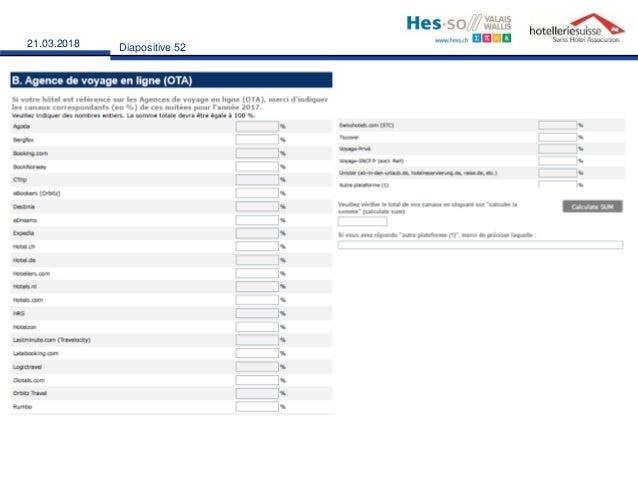The image size is (638, 479).
Task: Click the Olotels.com percentage box
Action: (x=257, y=380)
